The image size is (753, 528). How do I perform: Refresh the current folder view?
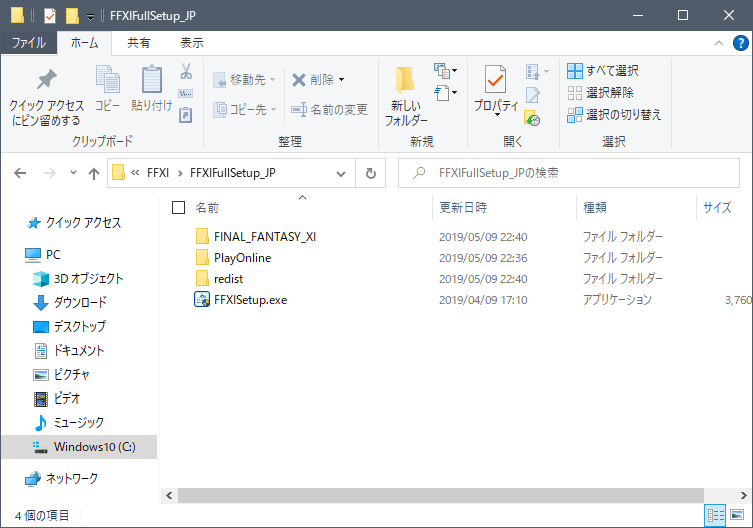370,173
